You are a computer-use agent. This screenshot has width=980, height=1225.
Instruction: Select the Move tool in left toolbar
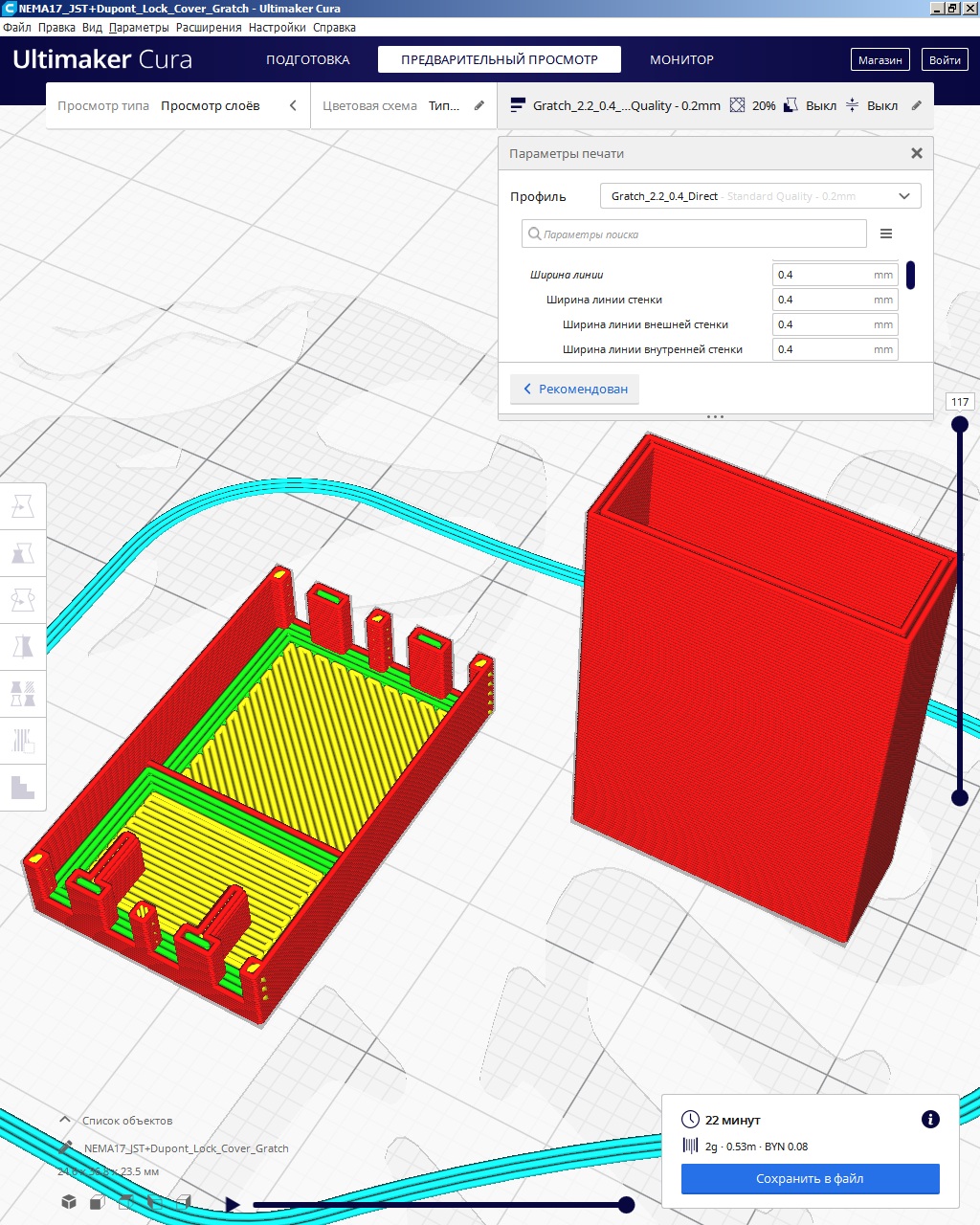(23, 506)
